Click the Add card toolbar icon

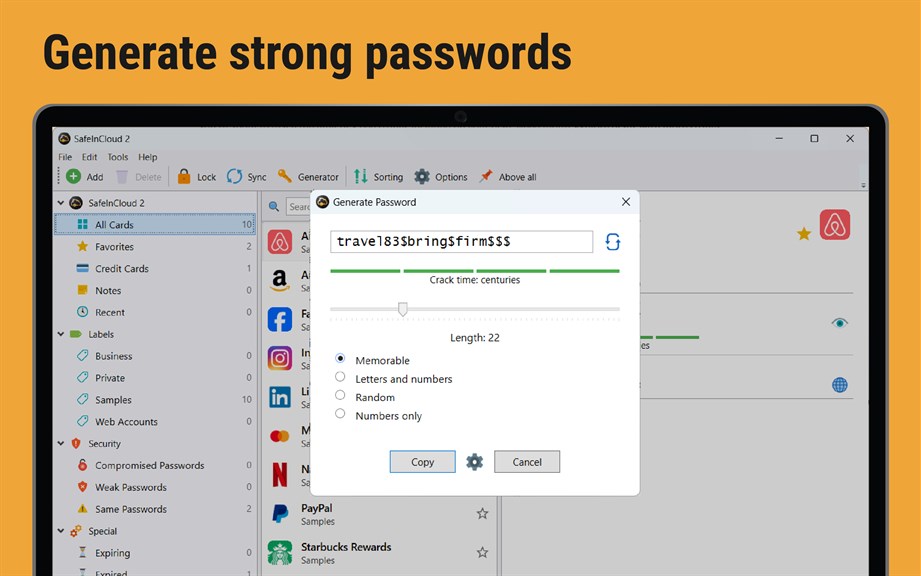click(x=73, y=176)
